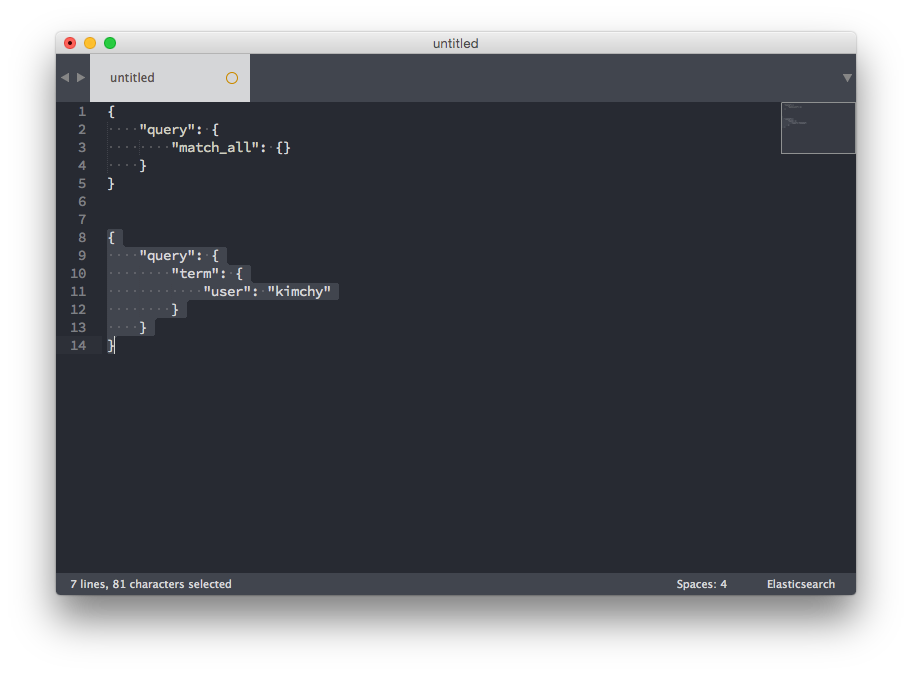Click the yellow minimize traffic light button

pos(89,43)
